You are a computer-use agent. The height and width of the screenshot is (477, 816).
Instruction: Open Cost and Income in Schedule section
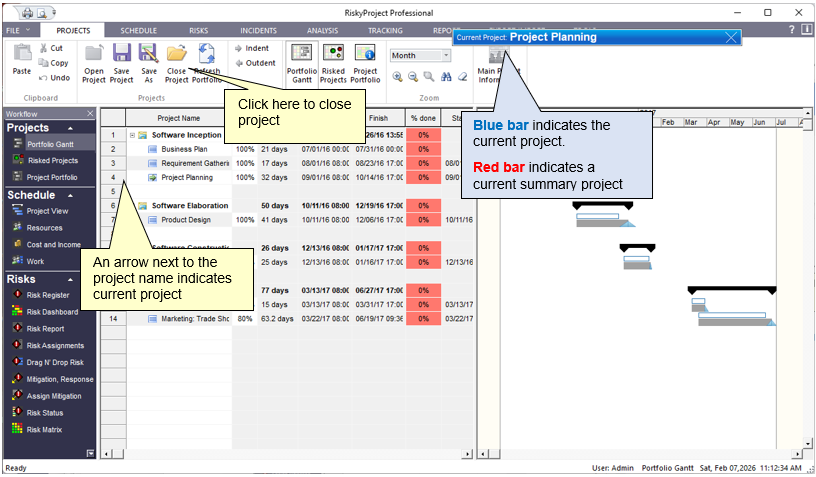[51, 244]
